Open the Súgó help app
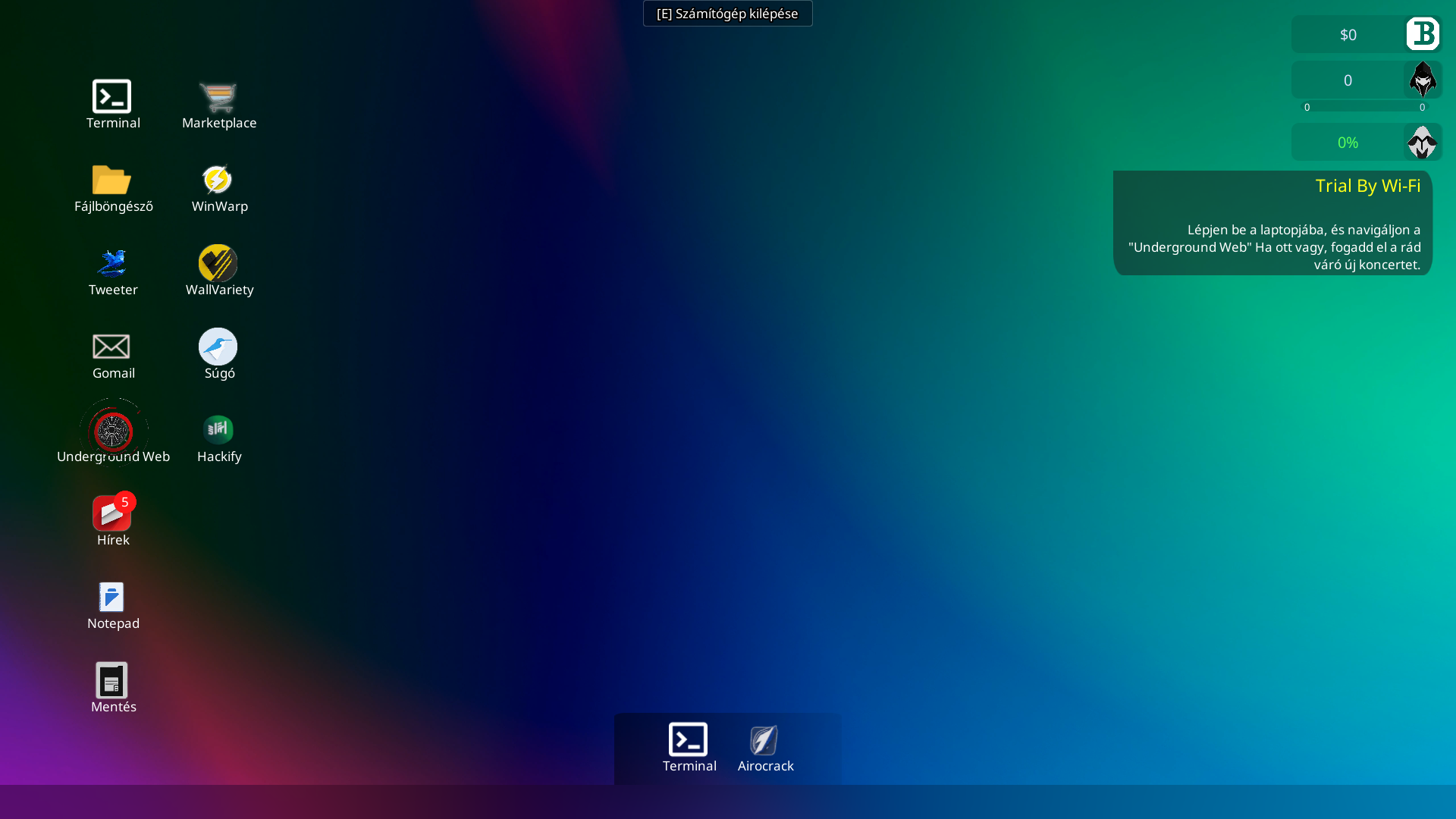 (x=218, y=347)
